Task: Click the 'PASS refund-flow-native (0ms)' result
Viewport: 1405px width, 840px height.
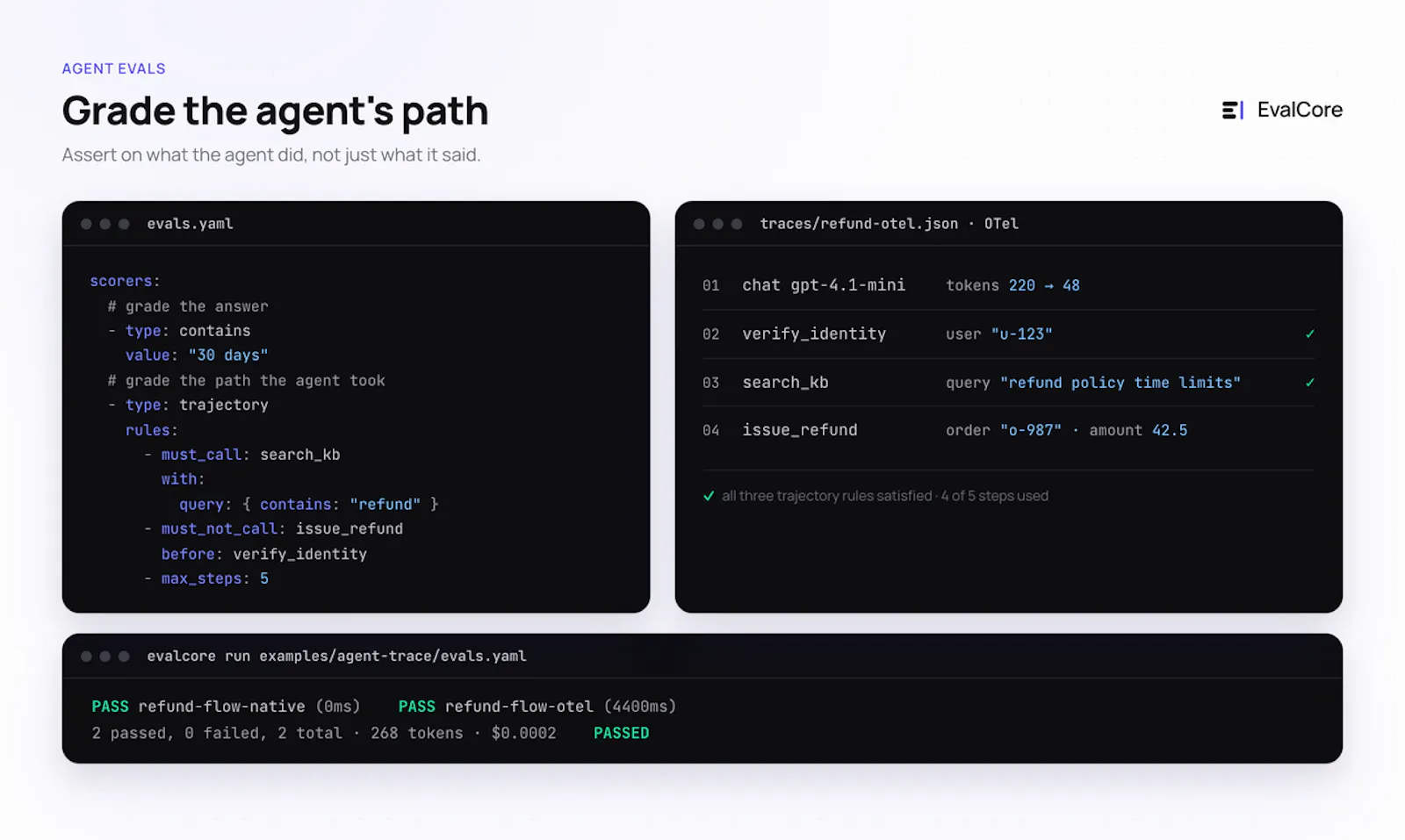Action: pyautogui.click(x=227, y=707)
